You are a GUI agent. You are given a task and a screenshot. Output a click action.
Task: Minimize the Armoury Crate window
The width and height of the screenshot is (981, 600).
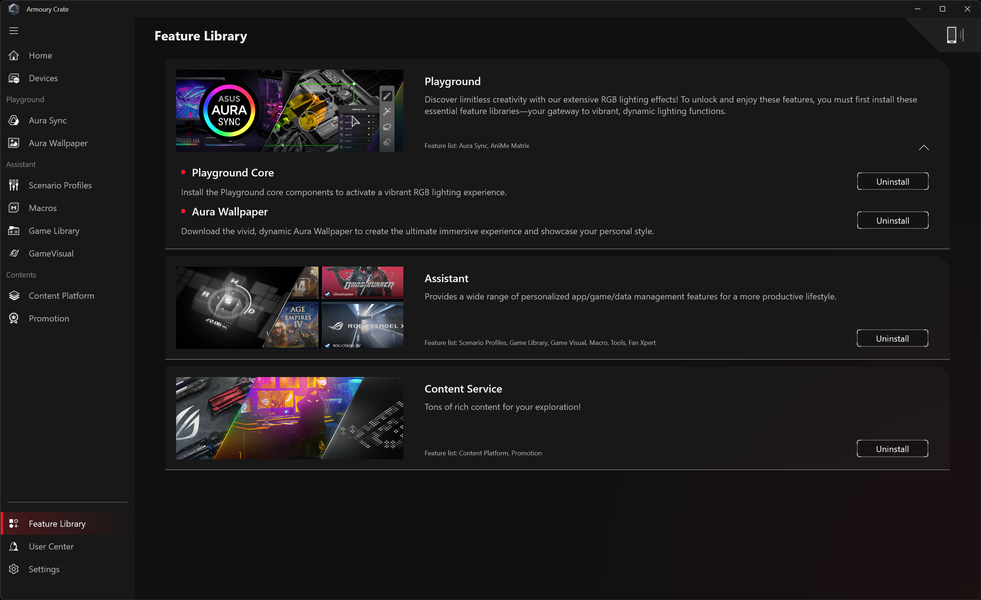[x=917, y=9]
